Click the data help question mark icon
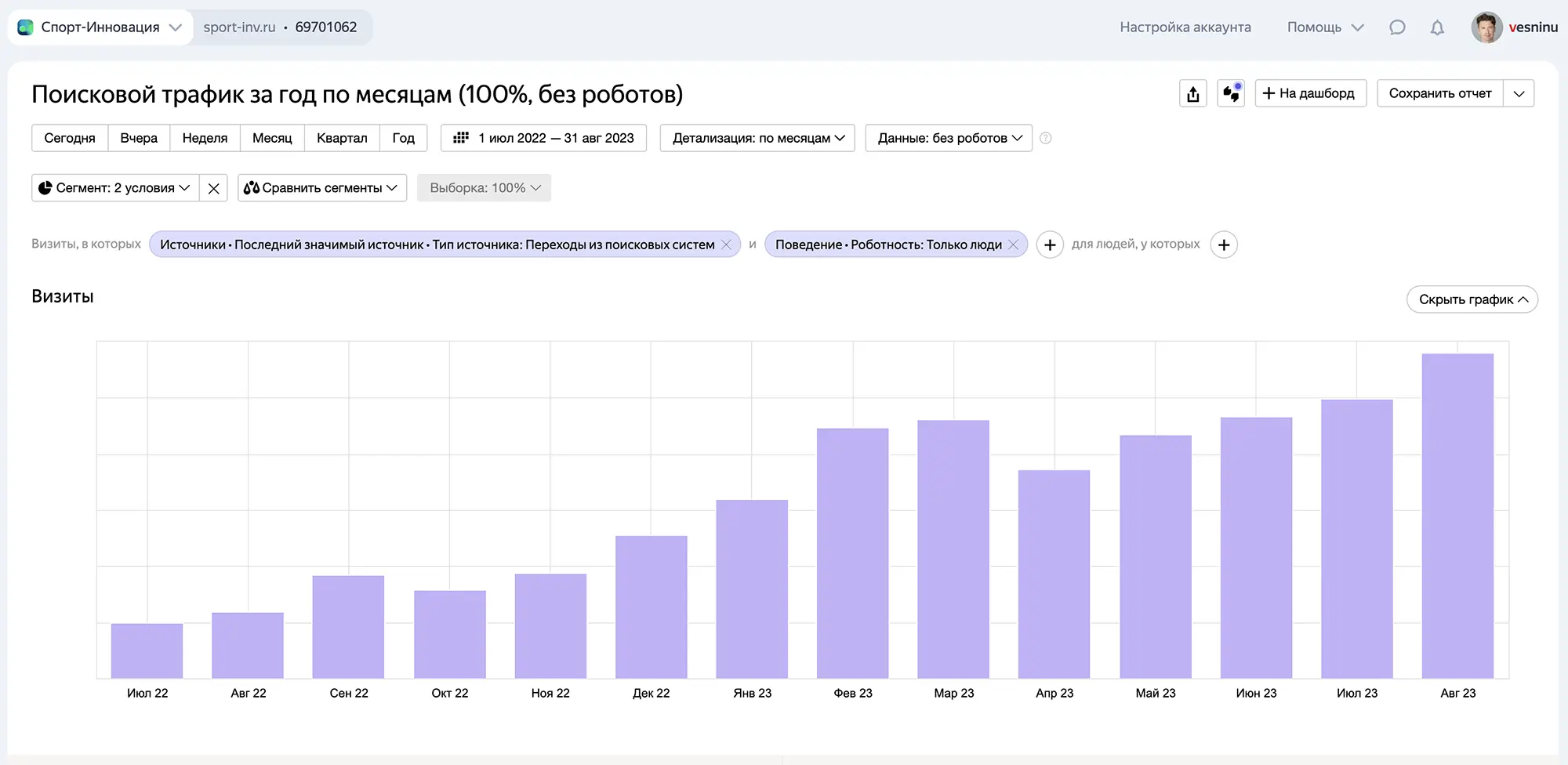 (1045, 138)
